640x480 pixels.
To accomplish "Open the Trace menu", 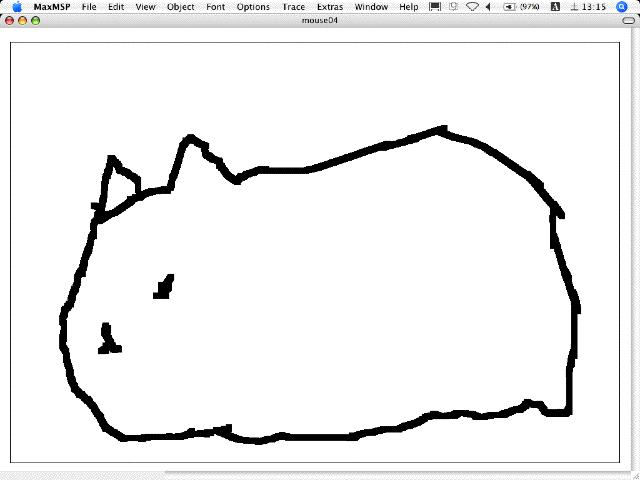I will coord(293,7).
